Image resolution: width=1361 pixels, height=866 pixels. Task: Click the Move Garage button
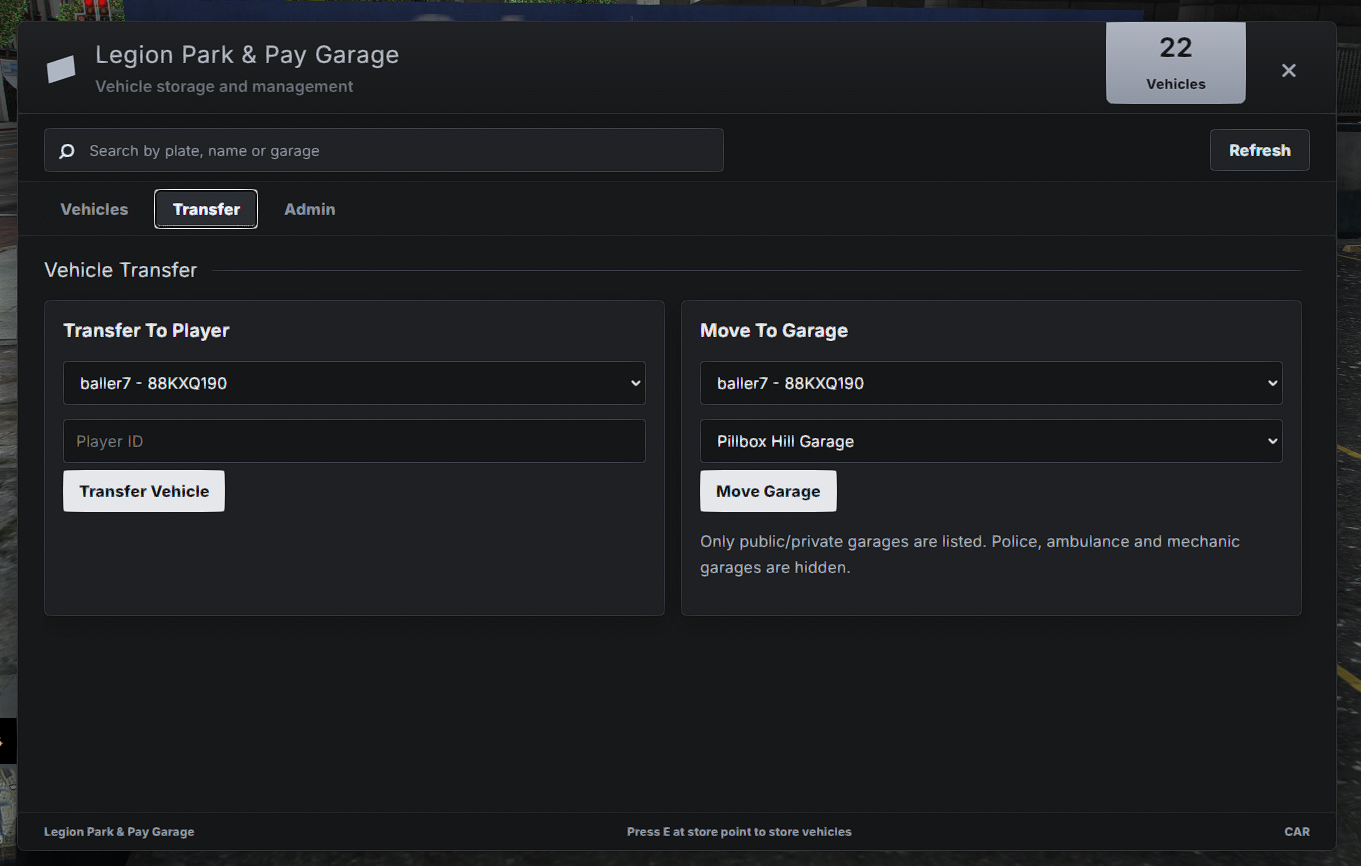coord(768,491)
